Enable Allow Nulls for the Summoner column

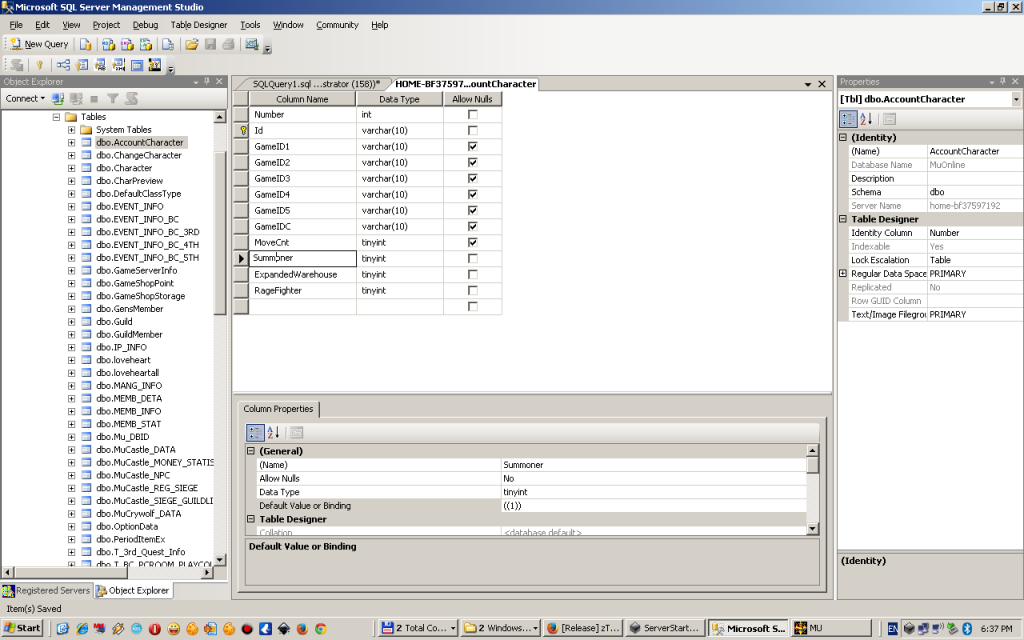pos(472,258)
